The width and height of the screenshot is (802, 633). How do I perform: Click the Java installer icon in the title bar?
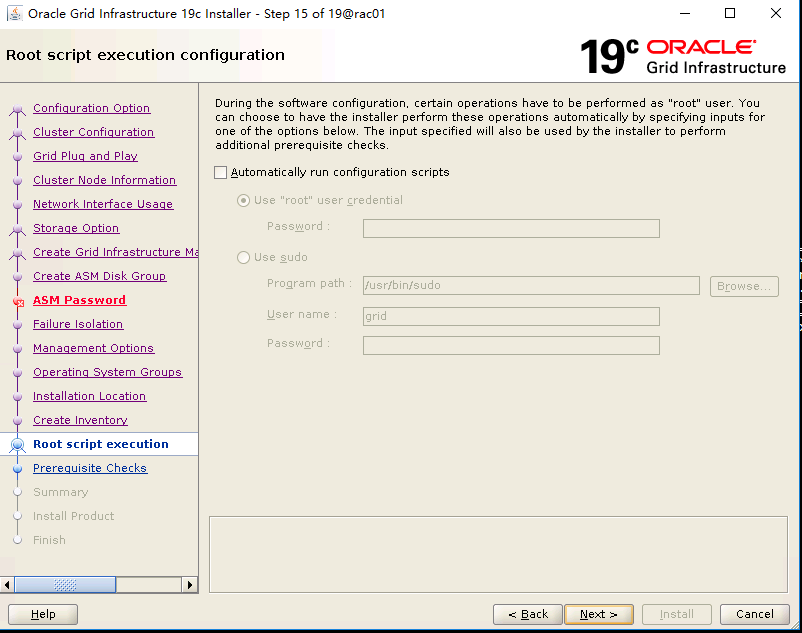[15, 13]
